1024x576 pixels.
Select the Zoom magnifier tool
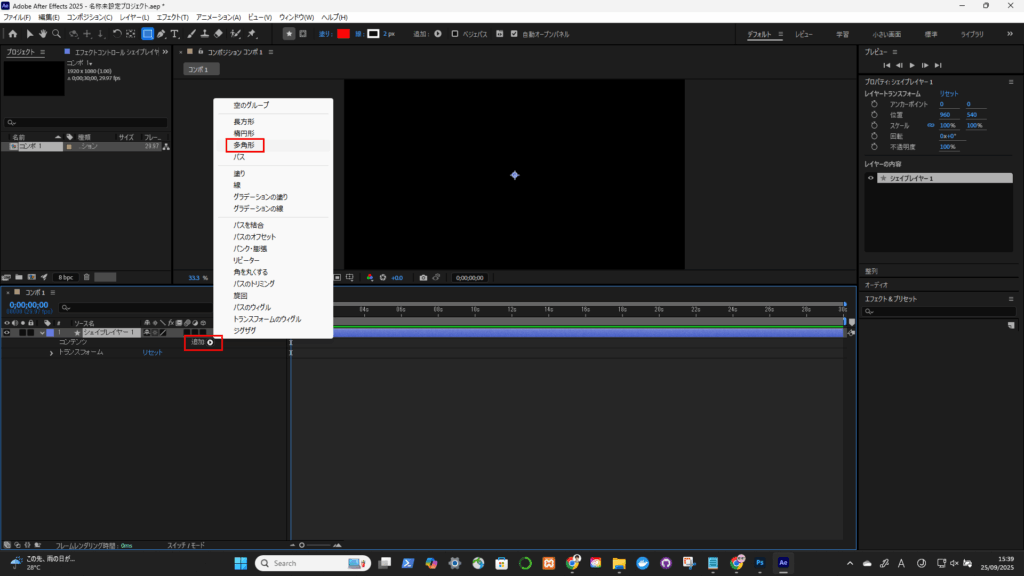[x=57, y=33]
